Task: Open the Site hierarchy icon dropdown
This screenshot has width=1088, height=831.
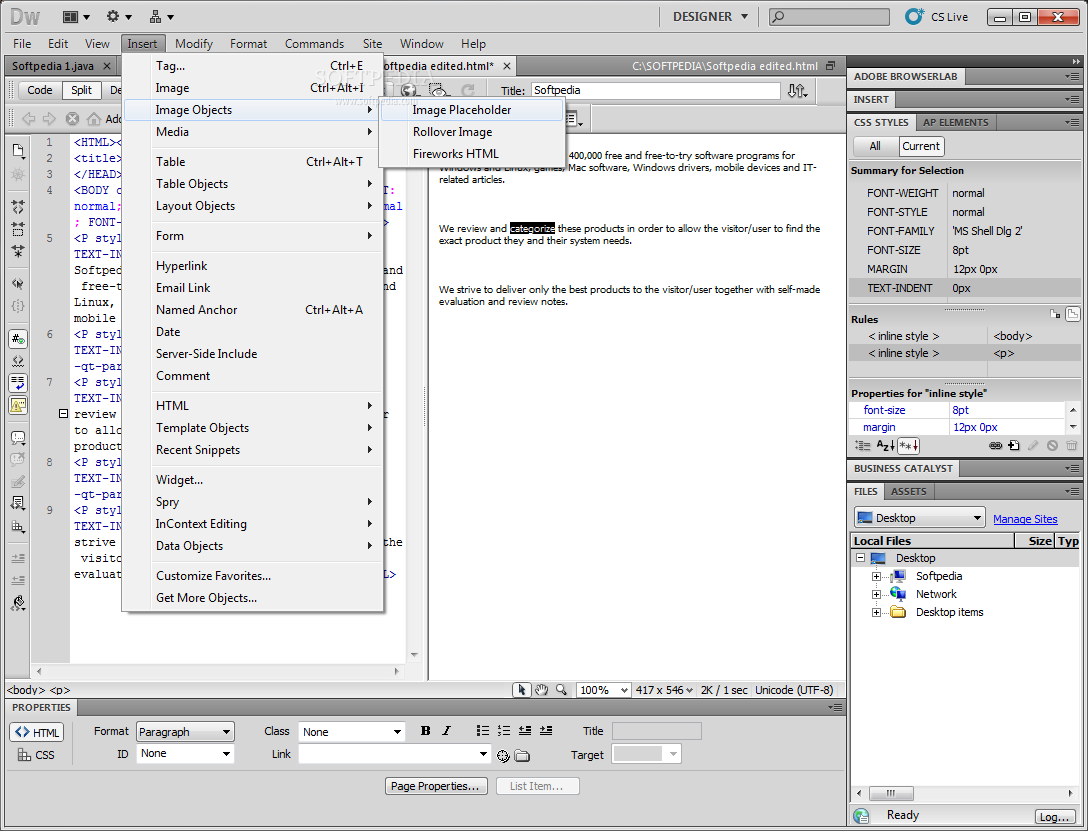Action: (x=162, y=17)
